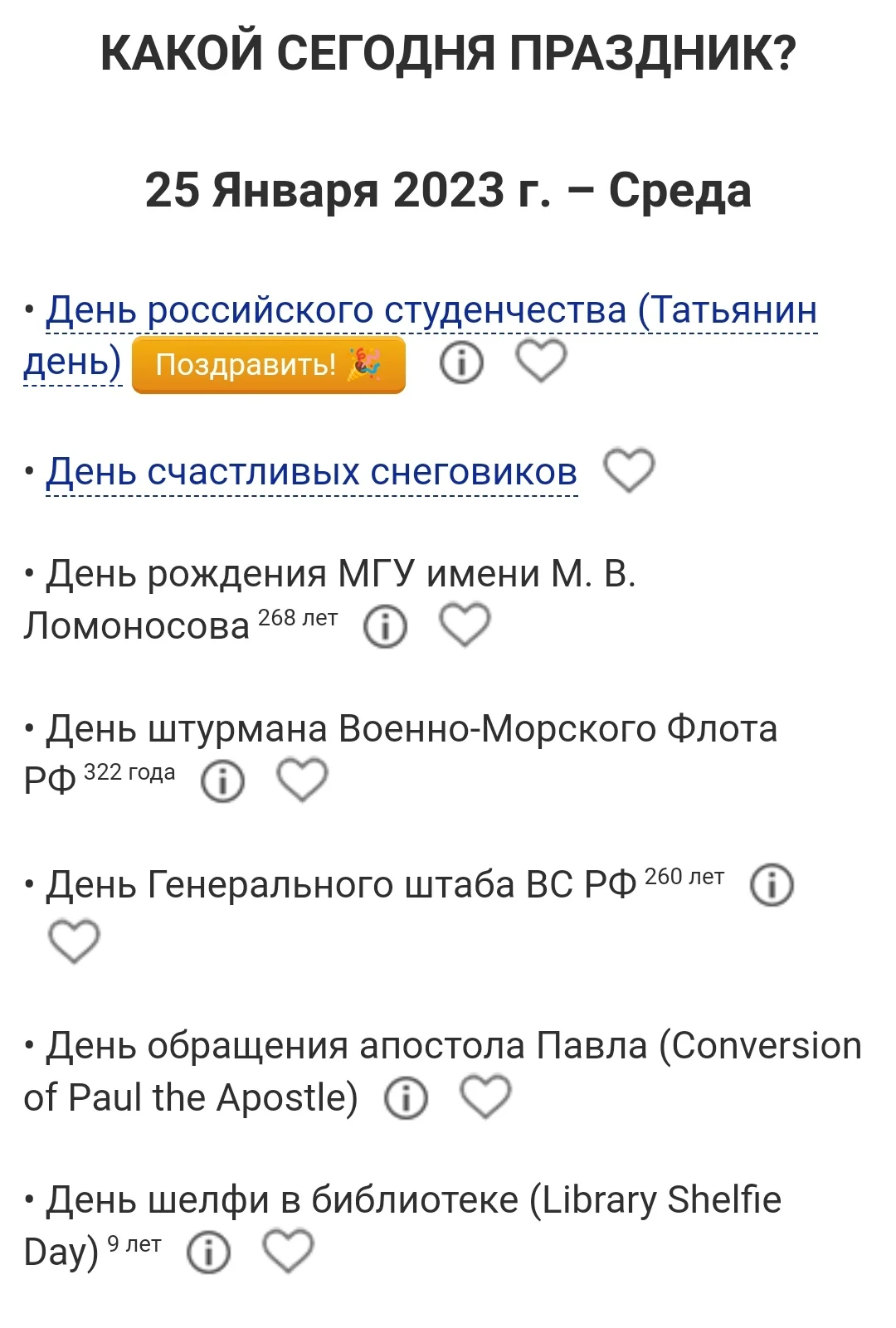Open info for День российского студенчества
Viewport: 896px width, 1328px height.
[461, 362]
